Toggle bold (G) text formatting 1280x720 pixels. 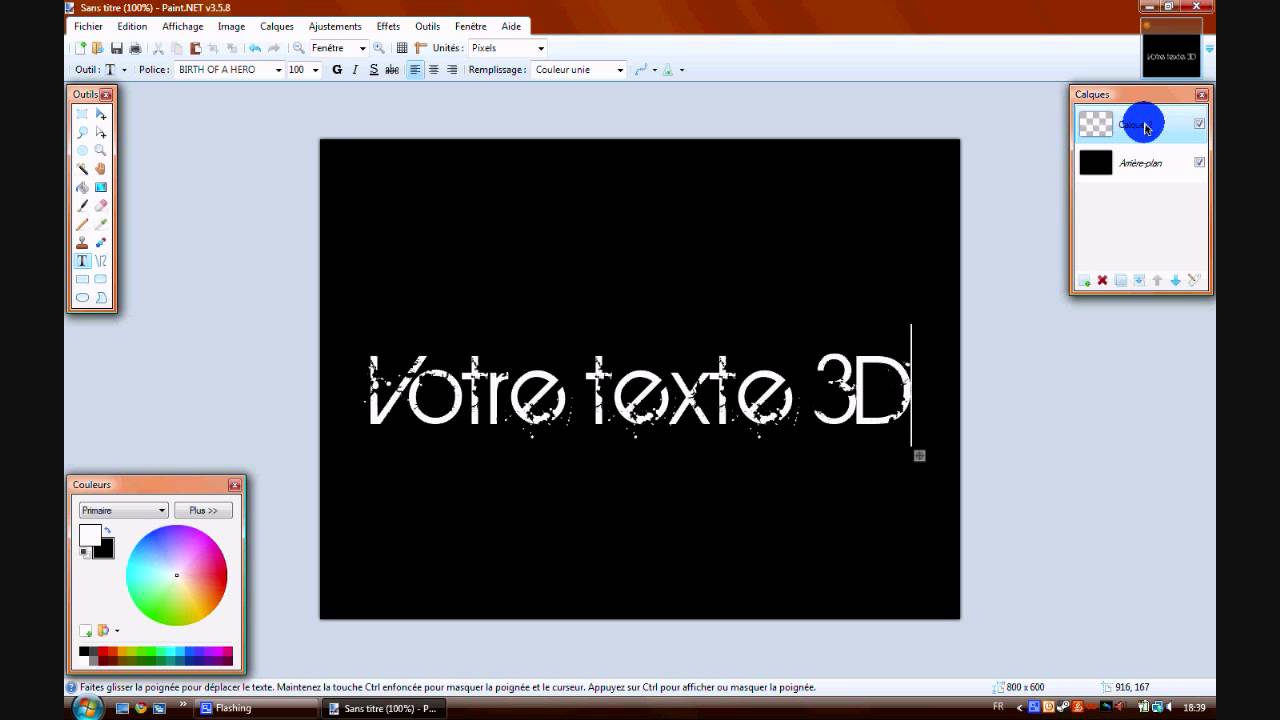[337, 70]
